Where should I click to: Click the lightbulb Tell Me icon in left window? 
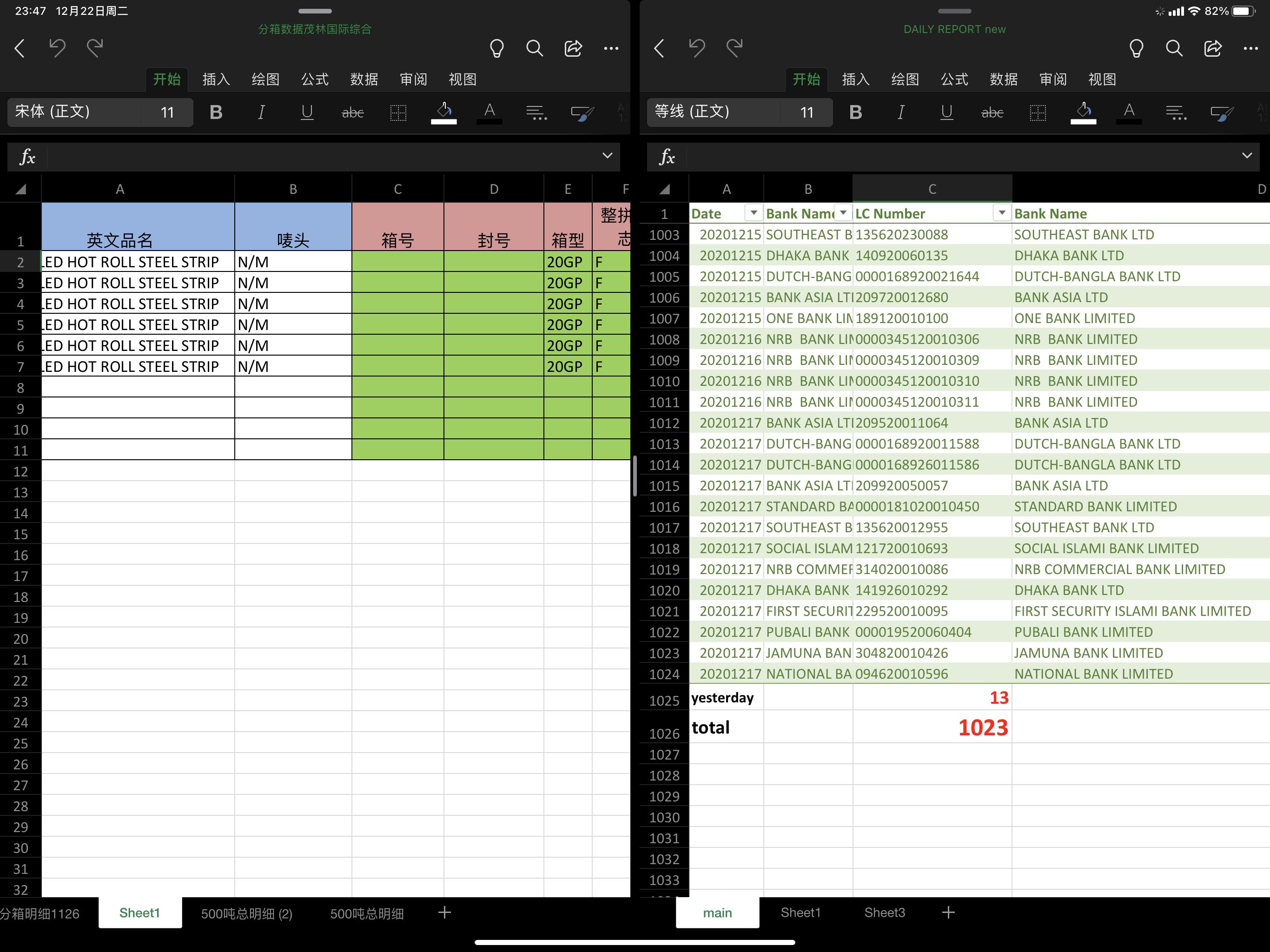(496, 48)
